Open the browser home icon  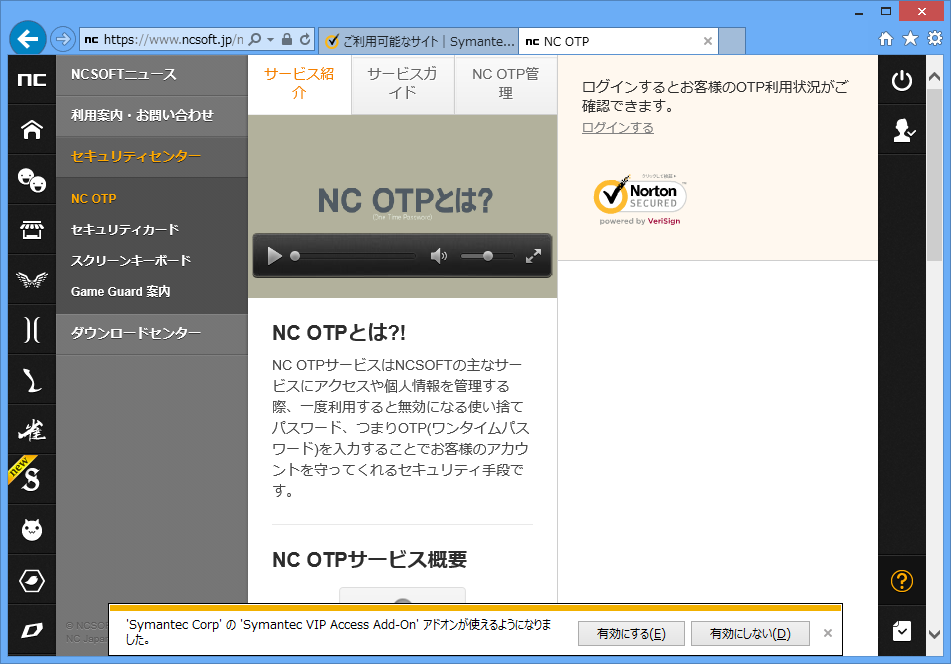tap(886, 39)
